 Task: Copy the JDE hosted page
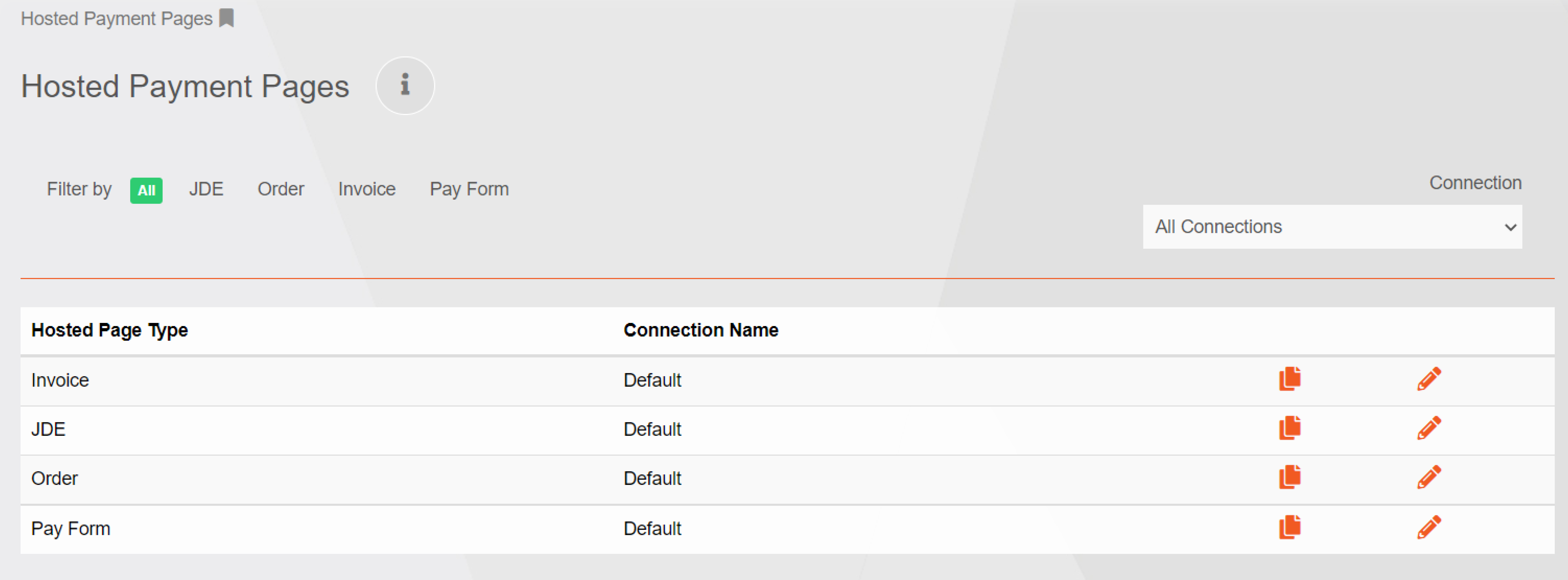(1289, 428)
